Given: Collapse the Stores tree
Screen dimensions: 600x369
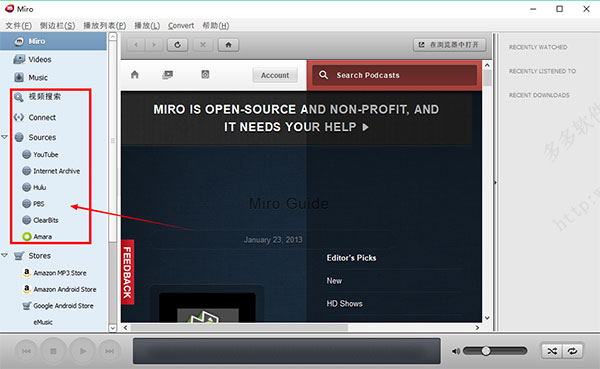Looking at the screenshot, I should click(5, 255).
